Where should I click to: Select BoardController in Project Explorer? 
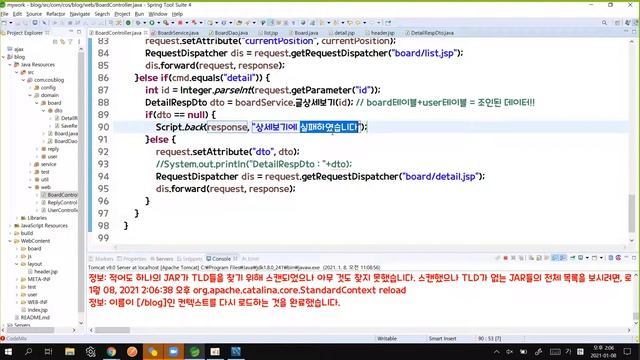59,195
